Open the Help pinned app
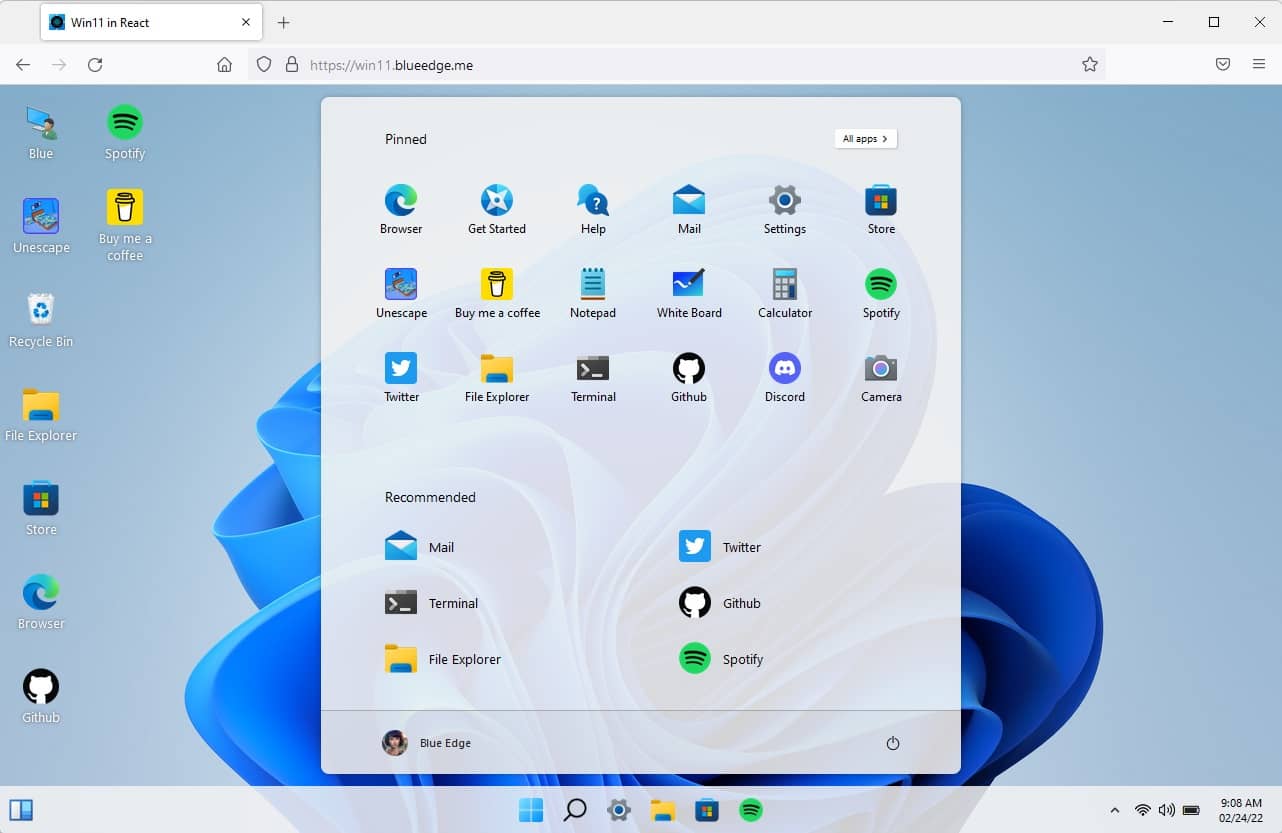The height and width of the screenshot is (833, 1282). [x=593, y=210]
